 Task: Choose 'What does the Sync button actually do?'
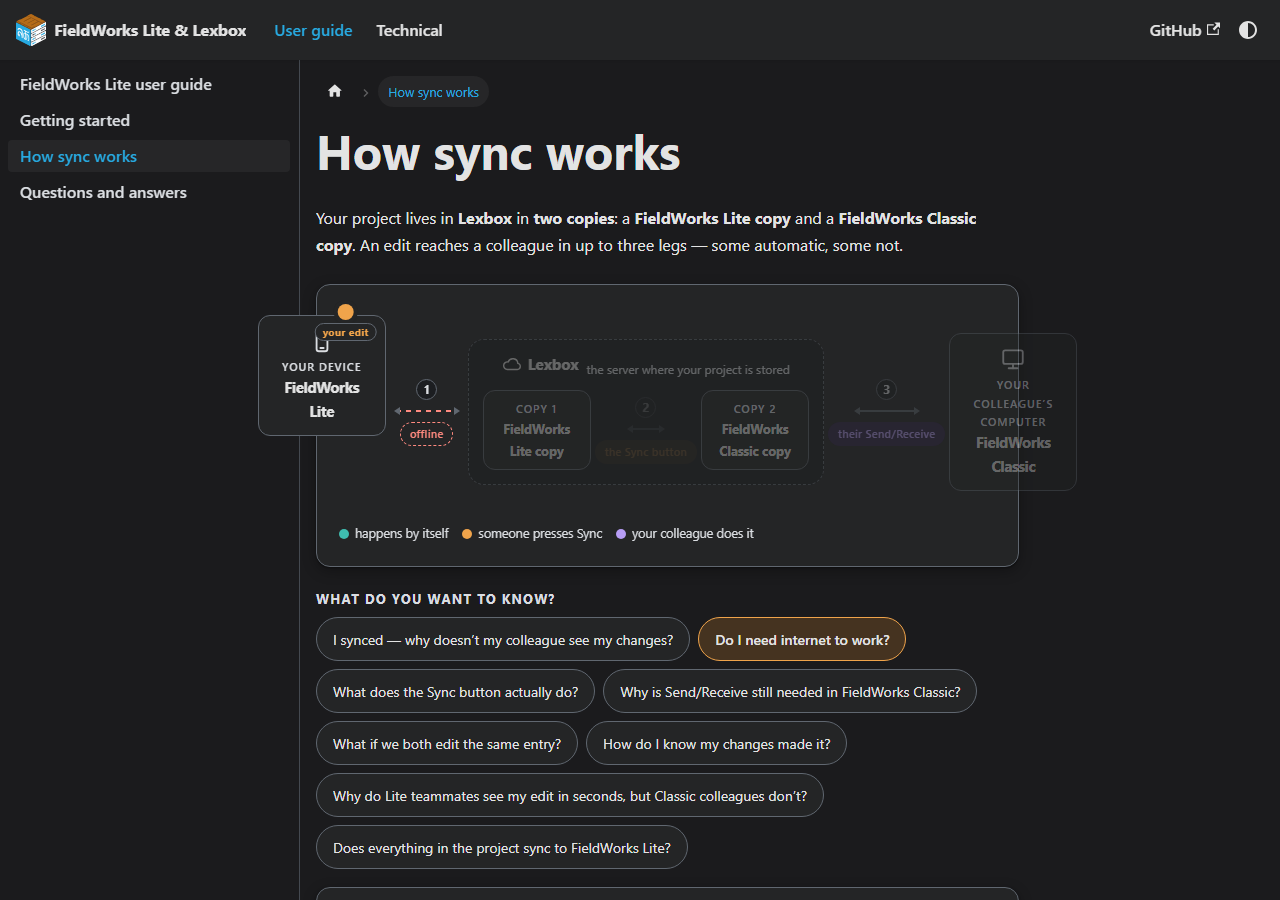click(455, 692)
